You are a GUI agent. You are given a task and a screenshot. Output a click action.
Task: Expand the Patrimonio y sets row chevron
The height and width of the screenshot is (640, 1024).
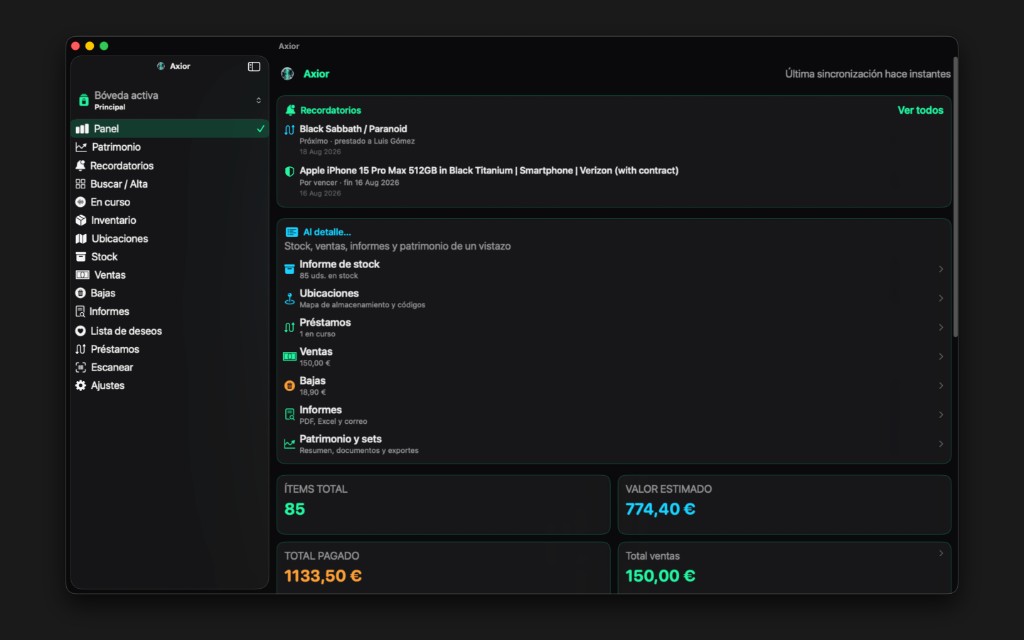click(x=941, y=444)
